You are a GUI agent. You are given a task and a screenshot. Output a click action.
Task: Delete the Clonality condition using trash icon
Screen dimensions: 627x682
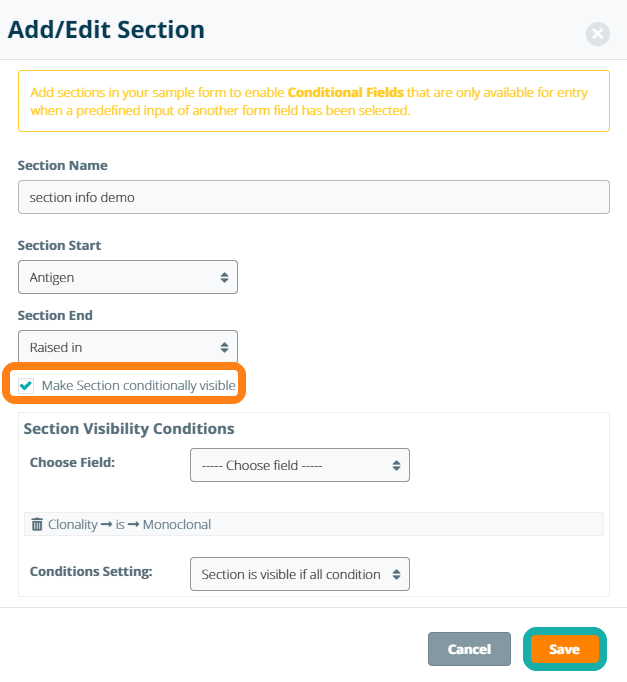click(37, 524)
